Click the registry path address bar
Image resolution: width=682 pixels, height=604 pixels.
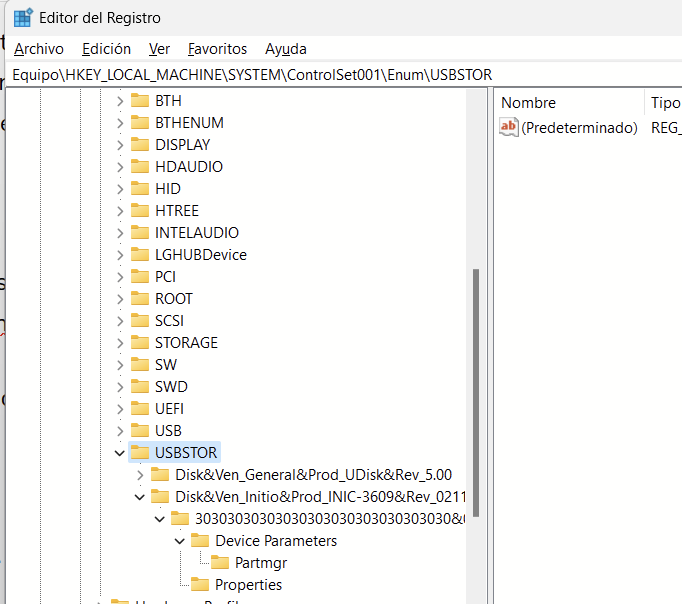click(x=340, y=75)
